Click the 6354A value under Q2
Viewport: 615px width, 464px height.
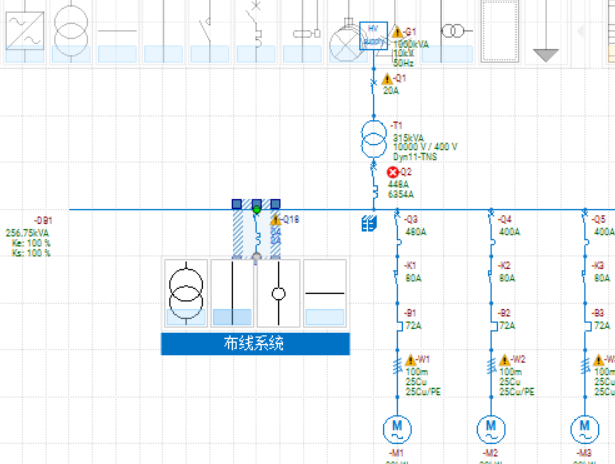[401, 194]
